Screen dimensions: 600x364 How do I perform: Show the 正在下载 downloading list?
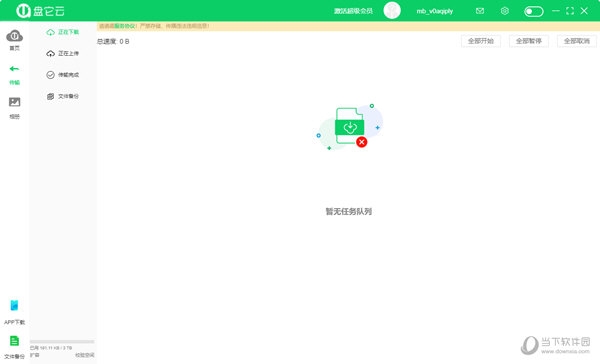(63, 32)
